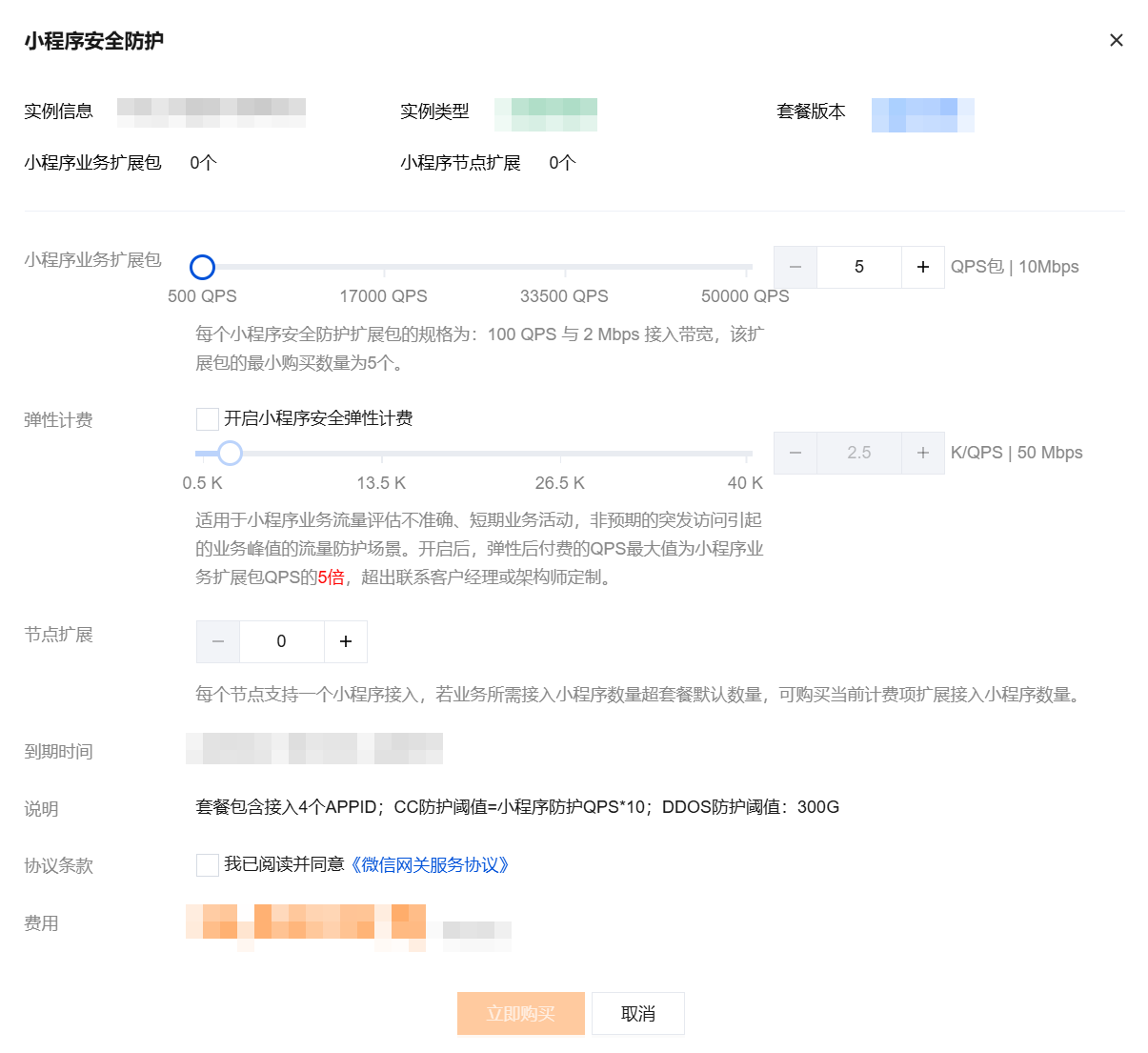Click the 节点扩展 input showing 0

pos(281,641)
